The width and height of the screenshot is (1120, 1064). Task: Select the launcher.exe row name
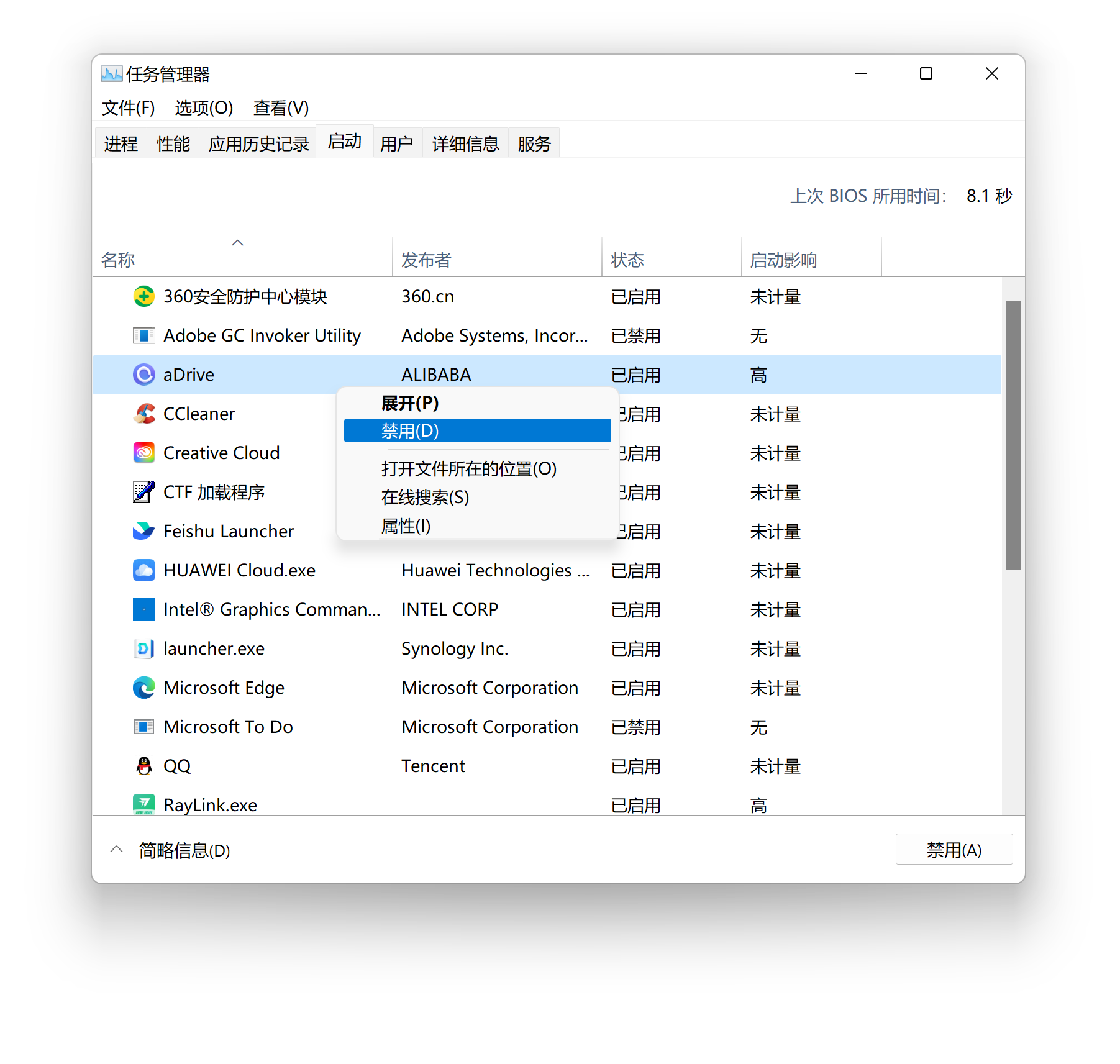[x=214, y=648]
